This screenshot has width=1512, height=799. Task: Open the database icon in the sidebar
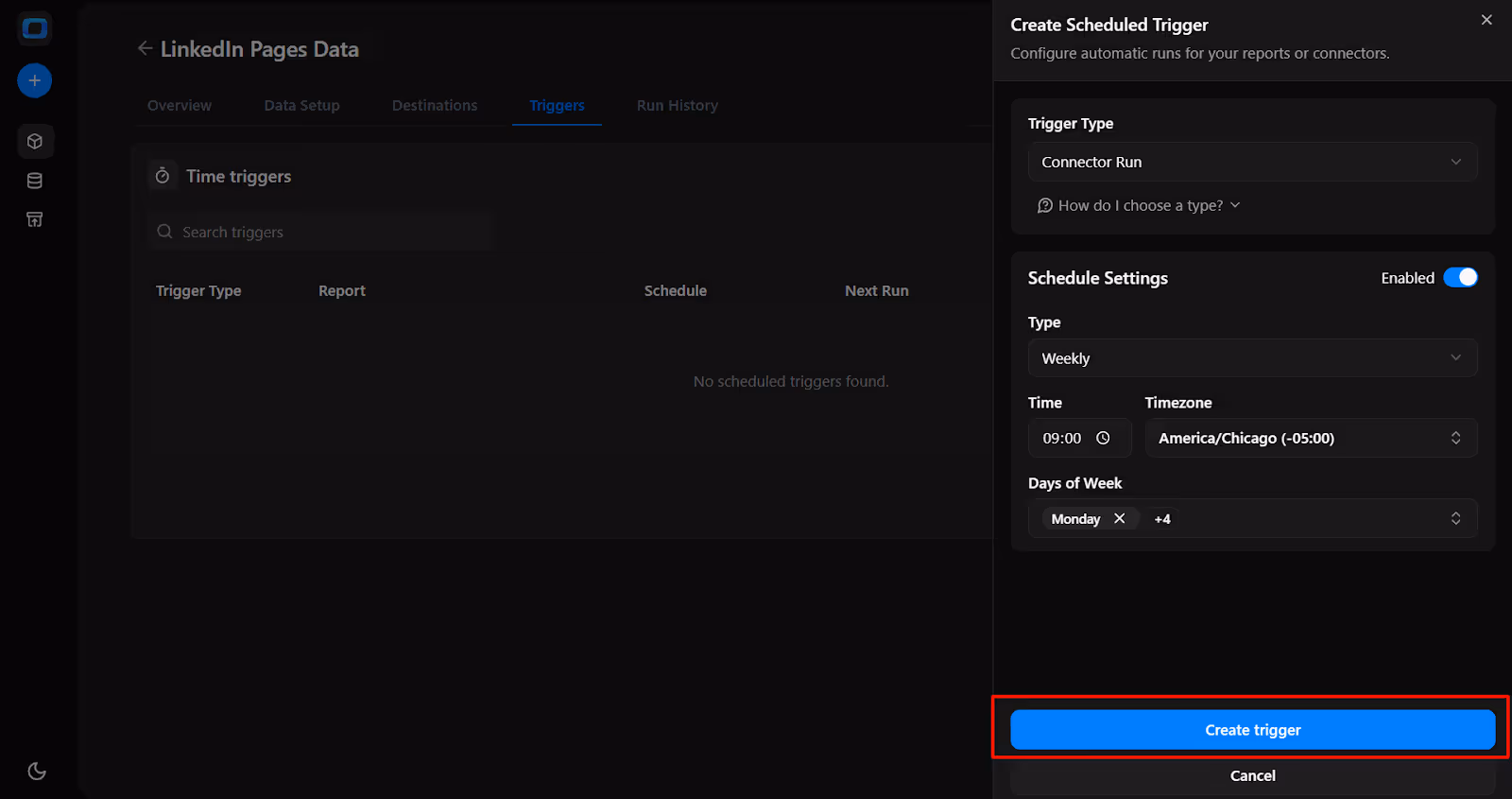coord(35,181)
